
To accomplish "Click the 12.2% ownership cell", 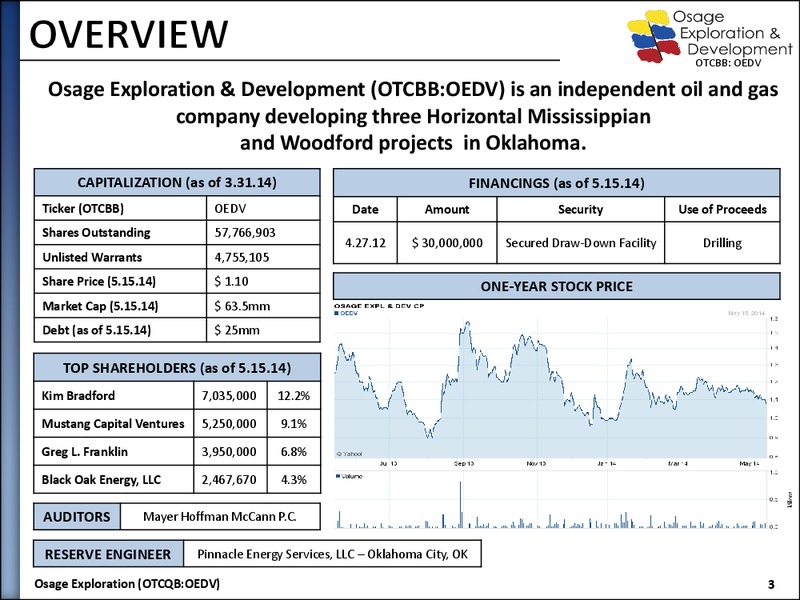I will 294,395.
